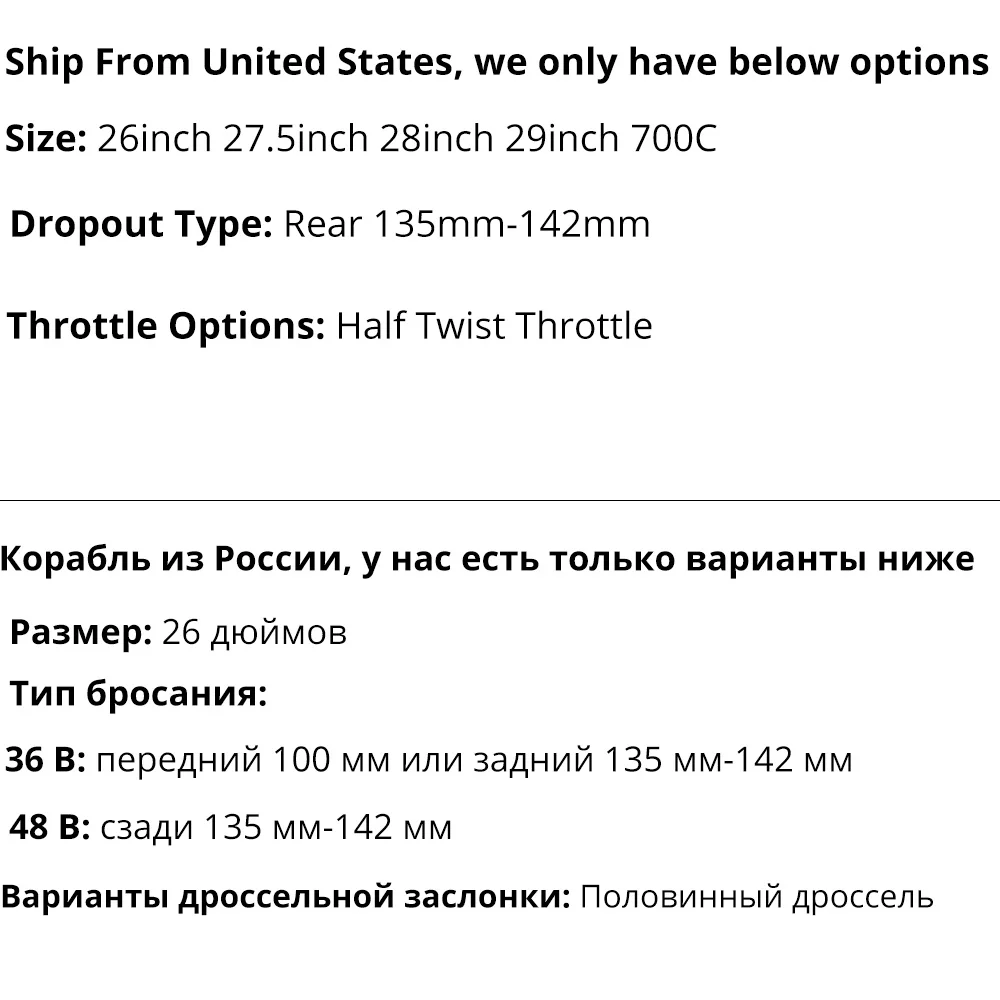The image size is (1000, 1000).
Task: Click the bold 'Size:' label
Action: coord(46,138)
